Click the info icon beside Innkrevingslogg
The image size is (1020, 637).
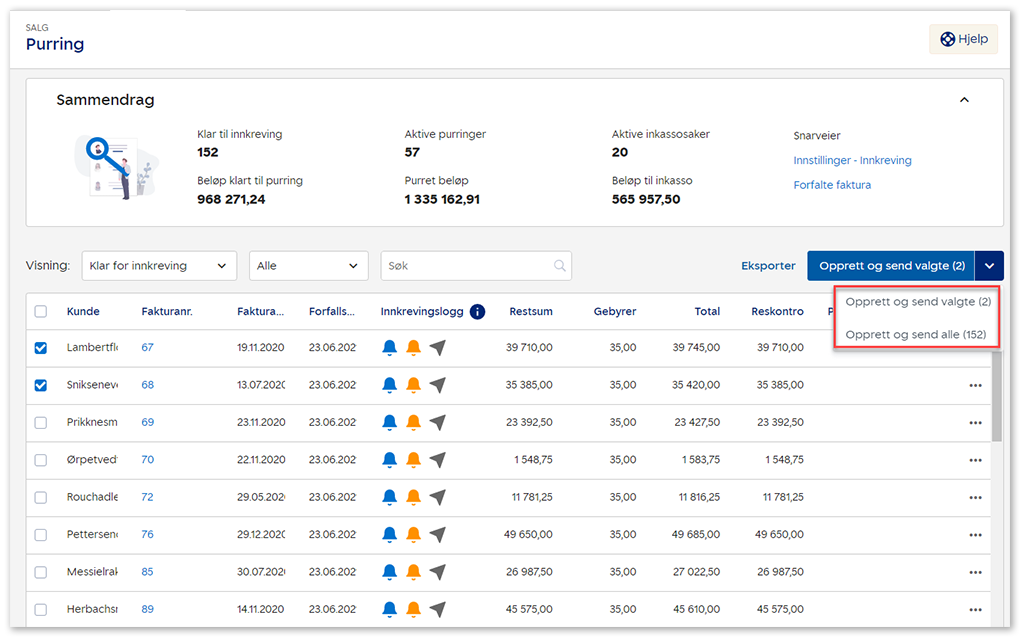477,311
